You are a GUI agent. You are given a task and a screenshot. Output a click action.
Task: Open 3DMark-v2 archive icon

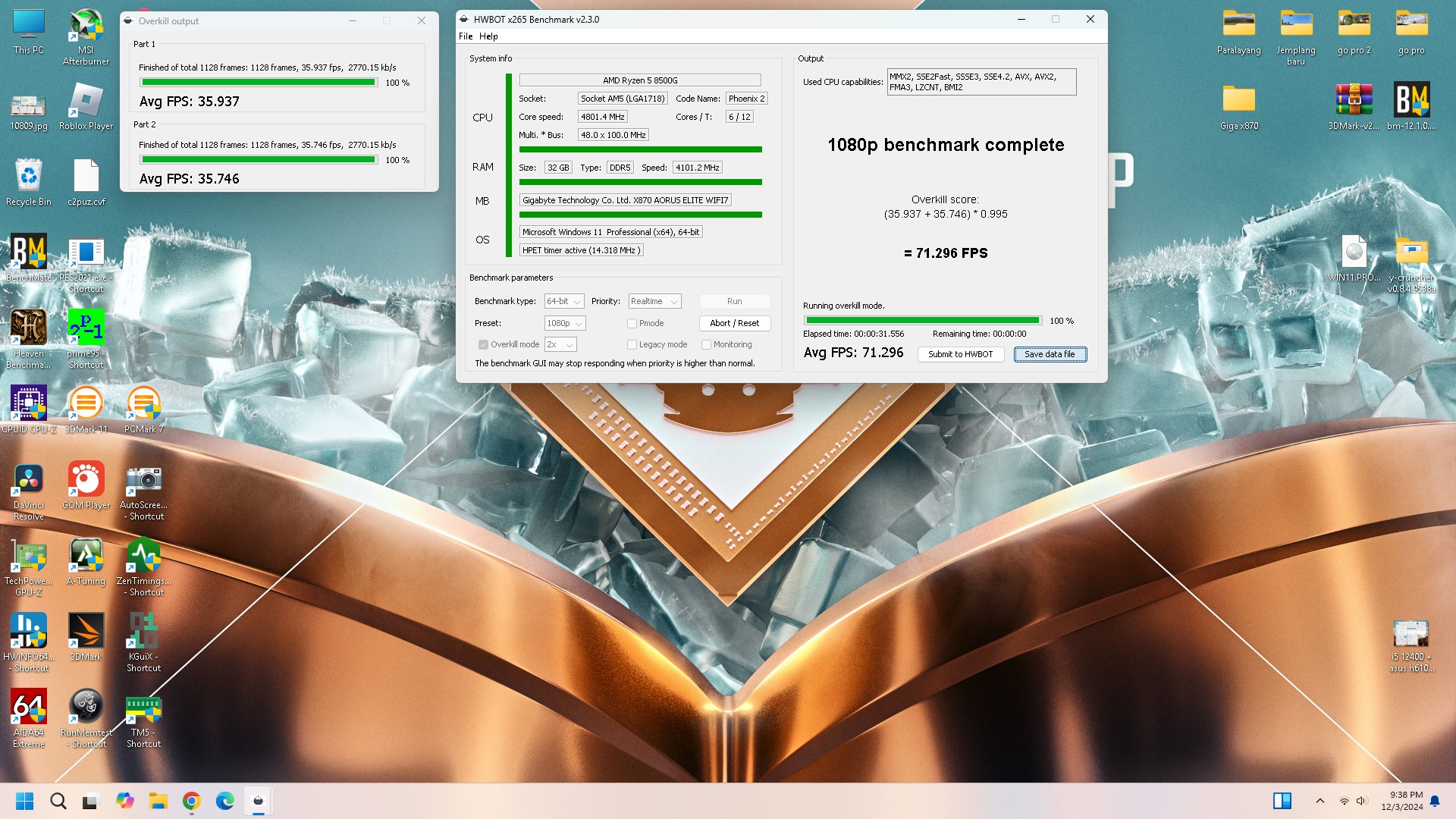[x=1354, y=107]
